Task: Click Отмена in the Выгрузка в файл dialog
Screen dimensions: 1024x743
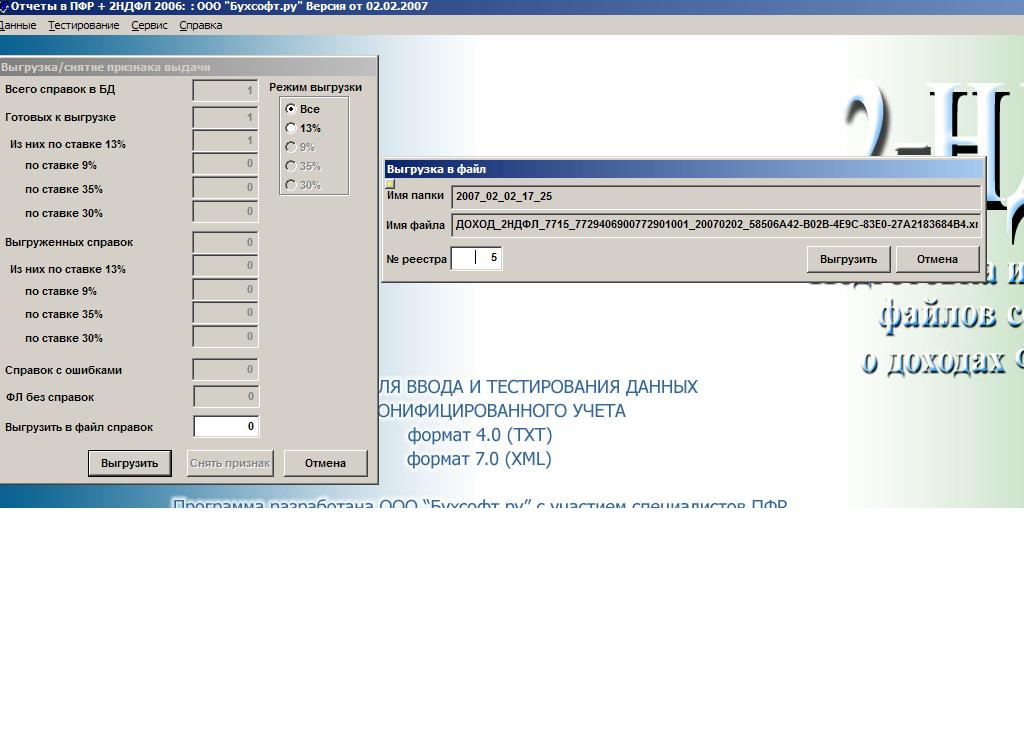Action: click(x=937, y=259)
